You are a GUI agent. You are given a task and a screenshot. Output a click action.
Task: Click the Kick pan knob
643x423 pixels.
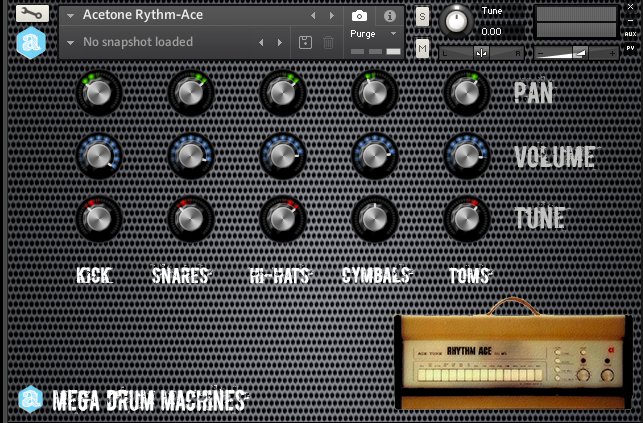point(98,93)
